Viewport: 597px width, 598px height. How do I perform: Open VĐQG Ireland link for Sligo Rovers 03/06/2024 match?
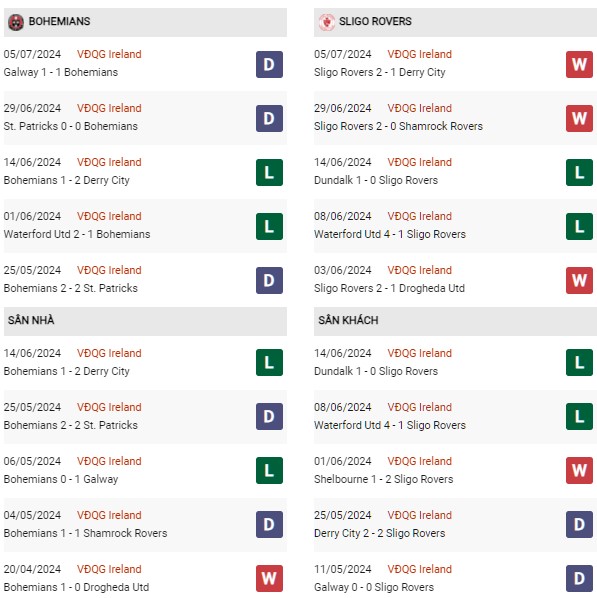[x=420, y=270]
